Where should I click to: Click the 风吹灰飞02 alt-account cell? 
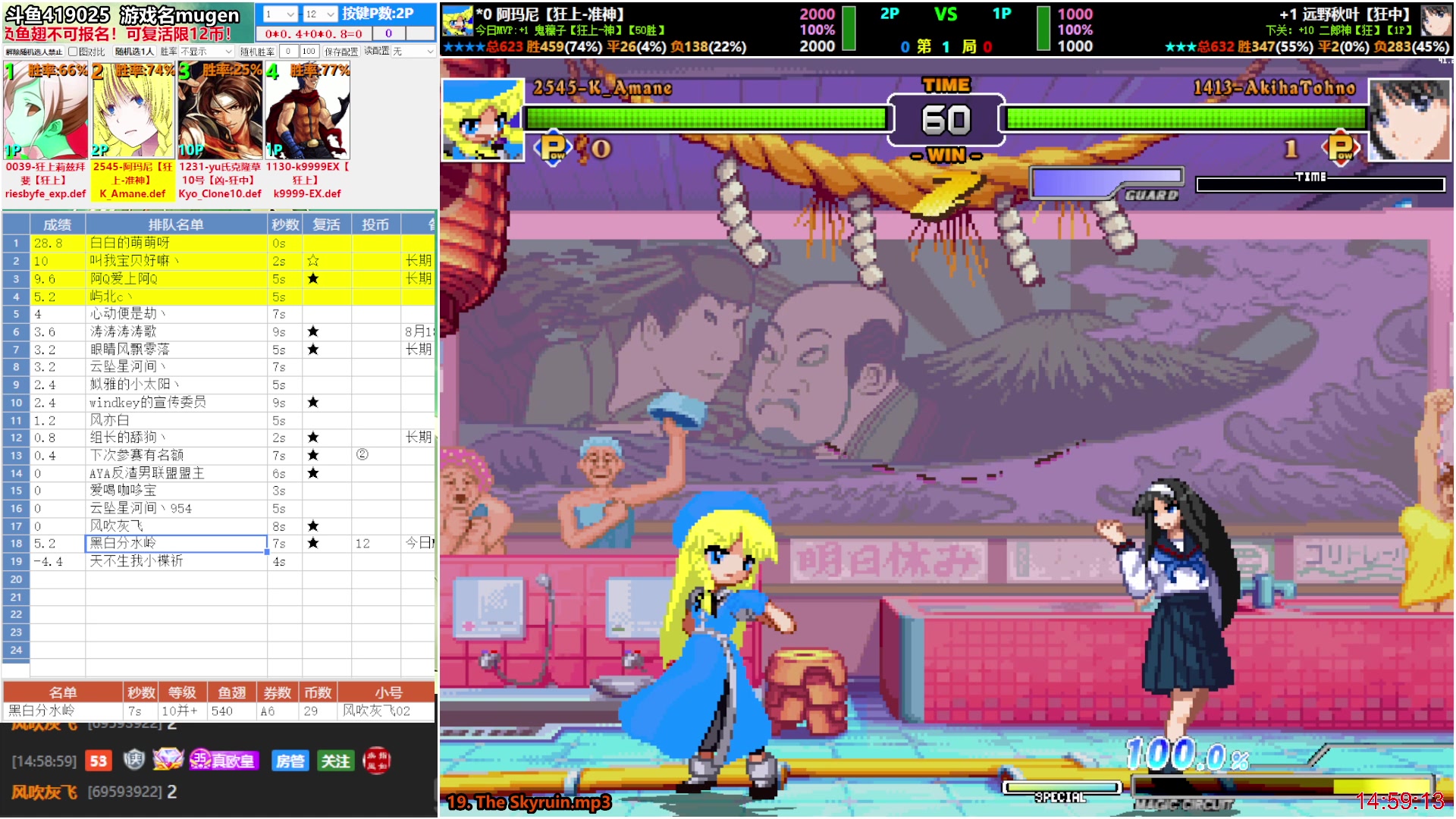point(387,711)
